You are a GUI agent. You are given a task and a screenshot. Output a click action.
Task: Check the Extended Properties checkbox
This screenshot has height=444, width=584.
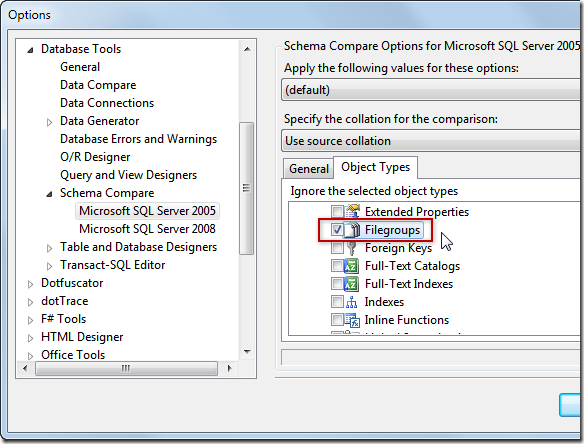337,212
